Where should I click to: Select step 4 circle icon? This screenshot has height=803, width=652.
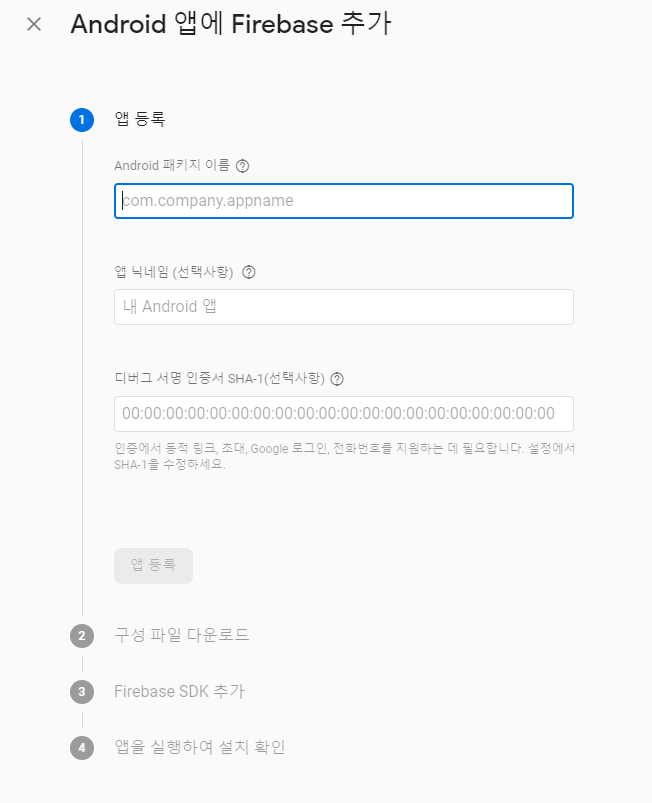[x=82, y=748]
